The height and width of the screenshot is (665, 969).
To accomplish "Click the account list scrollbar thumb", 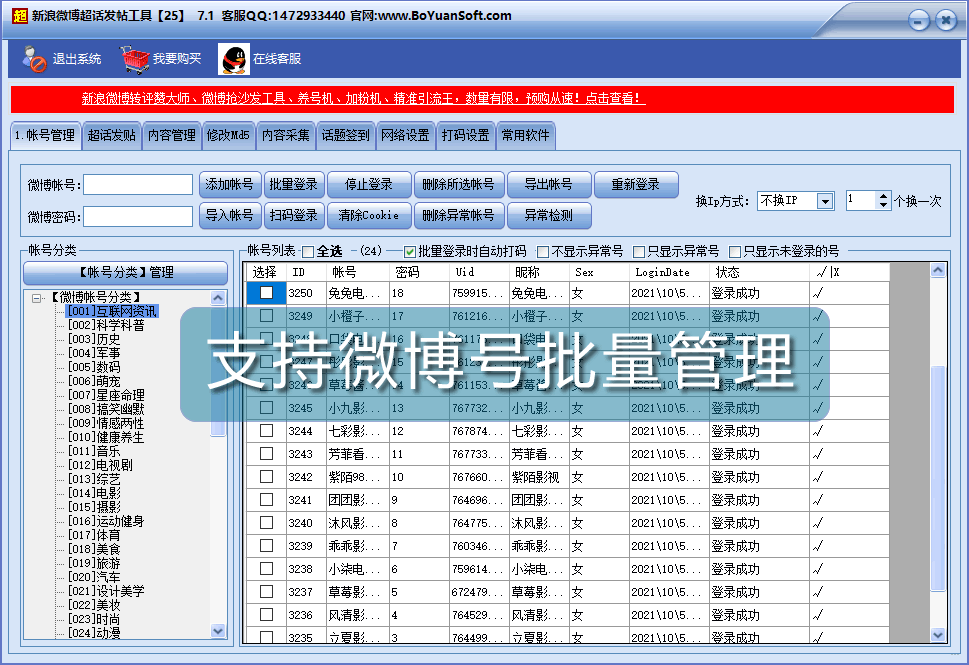I will (937, 479).
